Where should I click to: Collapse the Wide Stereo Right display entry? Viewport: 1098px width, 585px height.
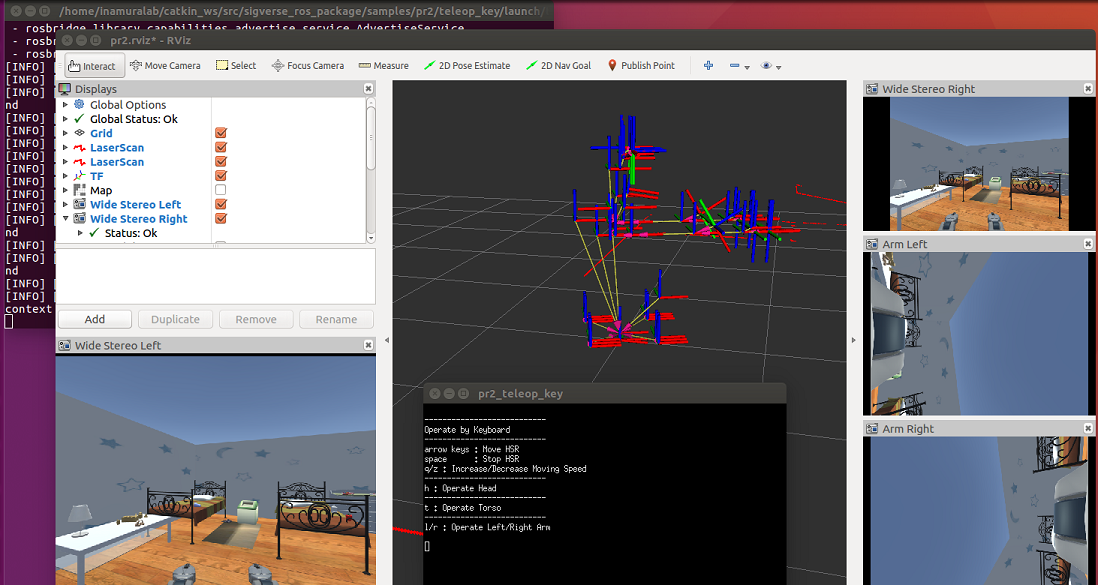click(66, 219)
